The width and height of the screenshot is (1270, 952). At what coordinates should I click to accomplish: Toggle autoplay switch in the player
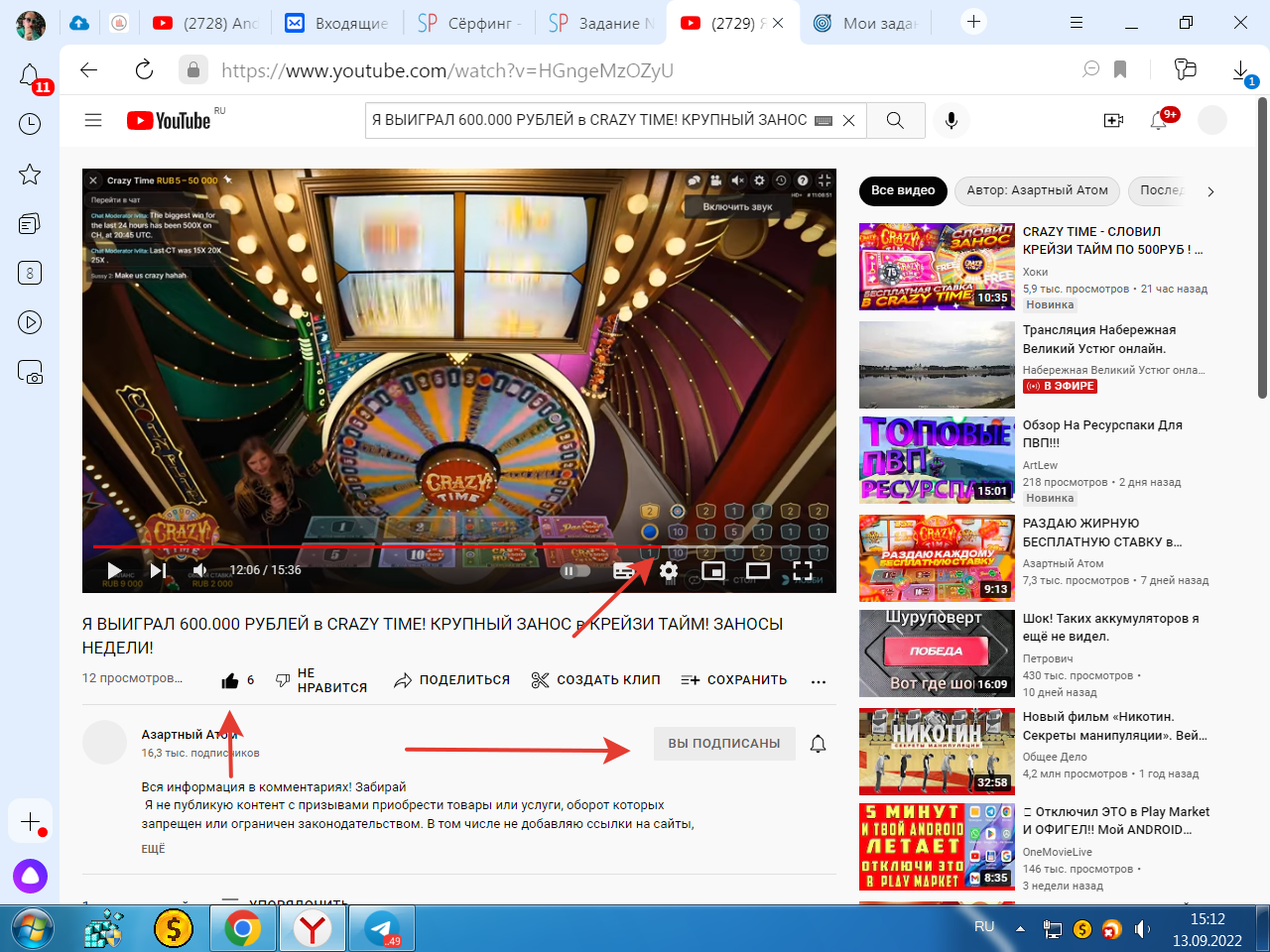point(575,570)
